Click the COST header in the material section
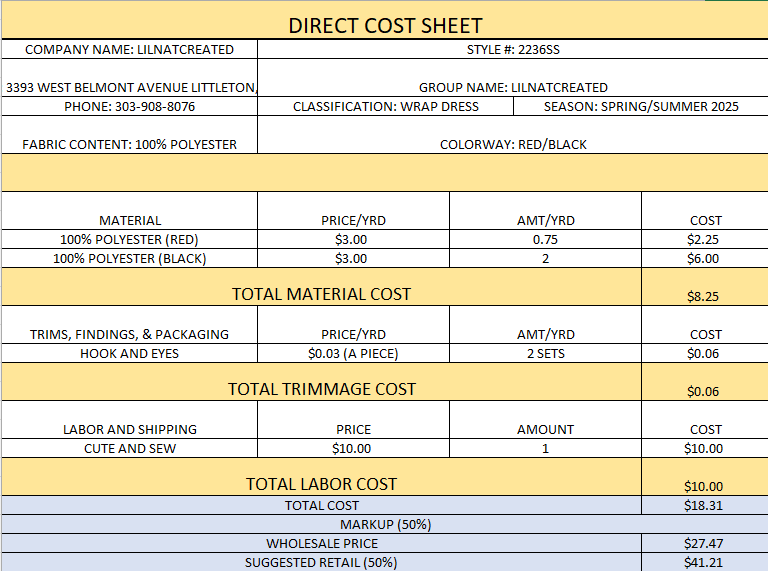This screenshot has height=571, width=768. (x=705, y=211)
